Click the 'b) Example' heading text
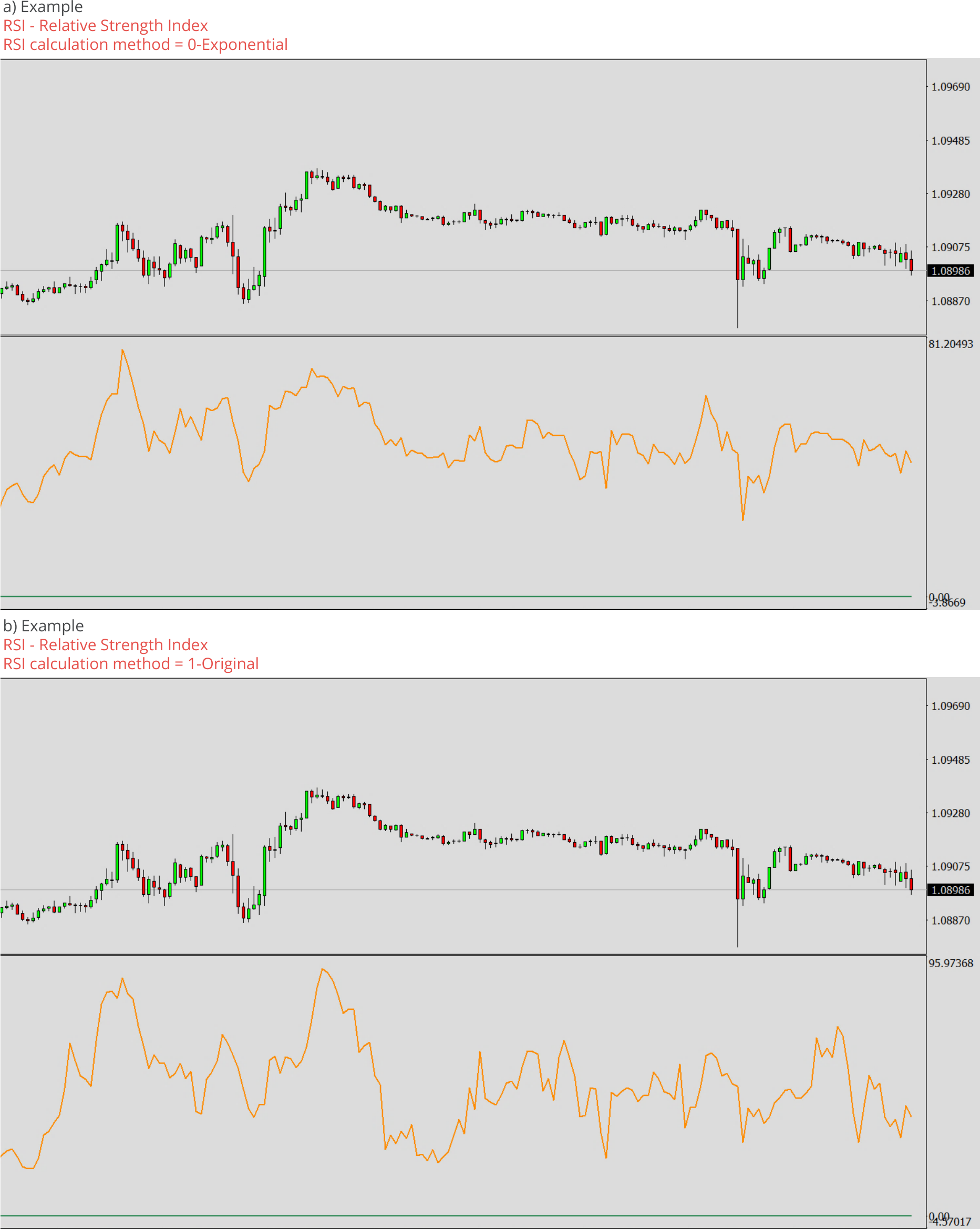 (43, 626)
